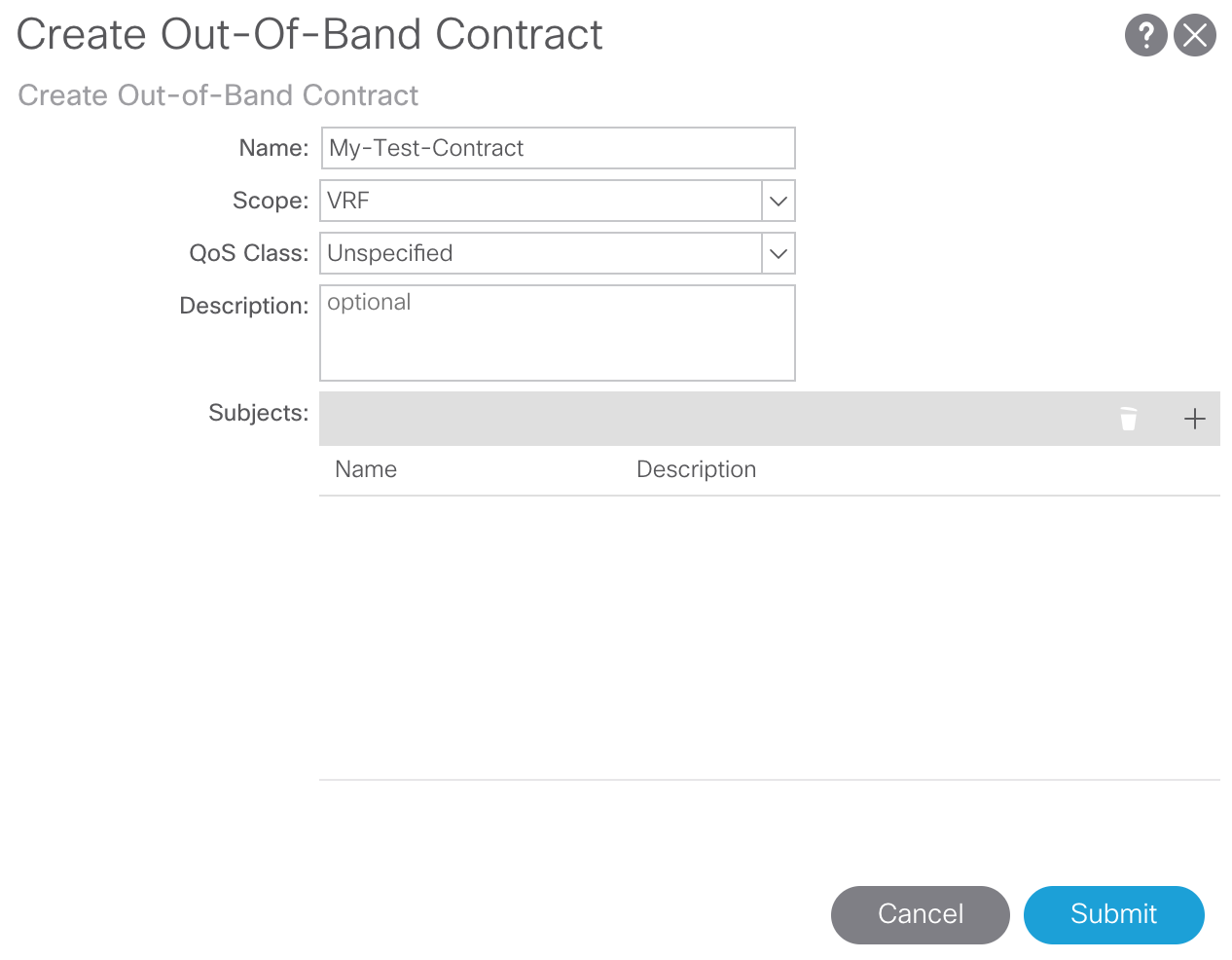Expand the QoS Class dropdown arrow
1232x960 pixels.
[x=778, y=253]
